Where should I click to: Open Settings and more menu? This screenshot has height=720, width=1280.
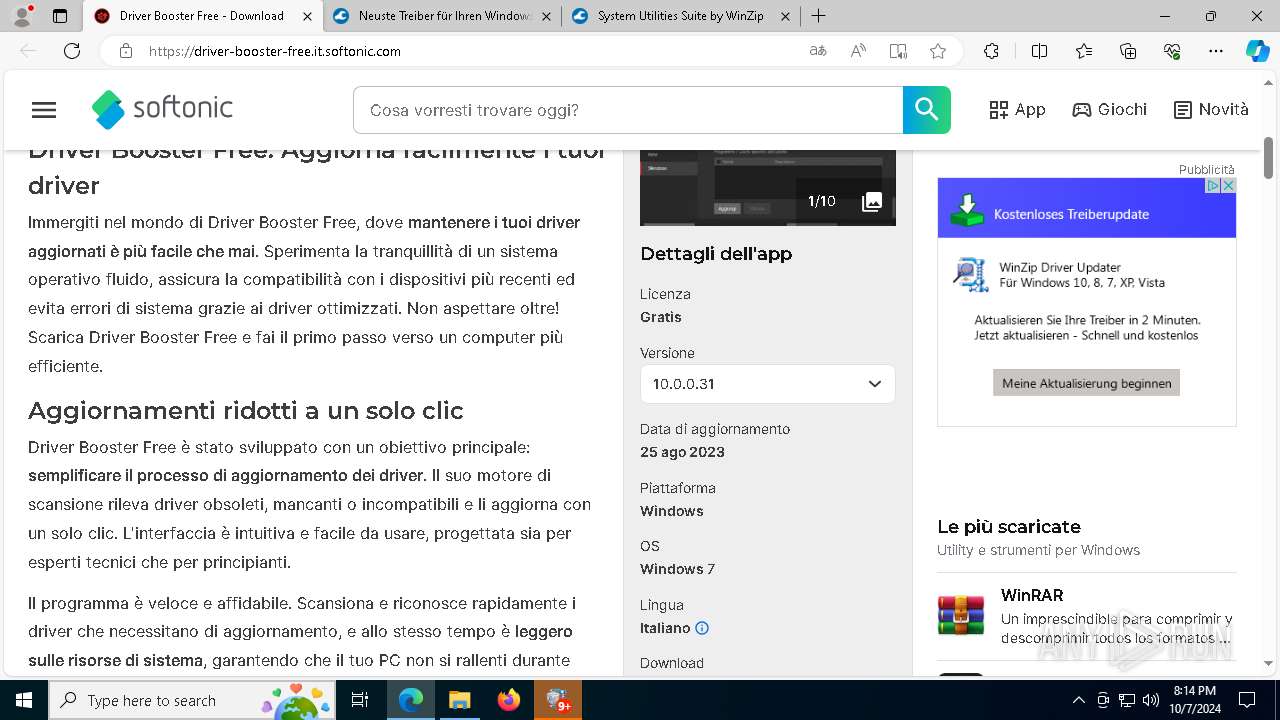(x=1216, y=51)
